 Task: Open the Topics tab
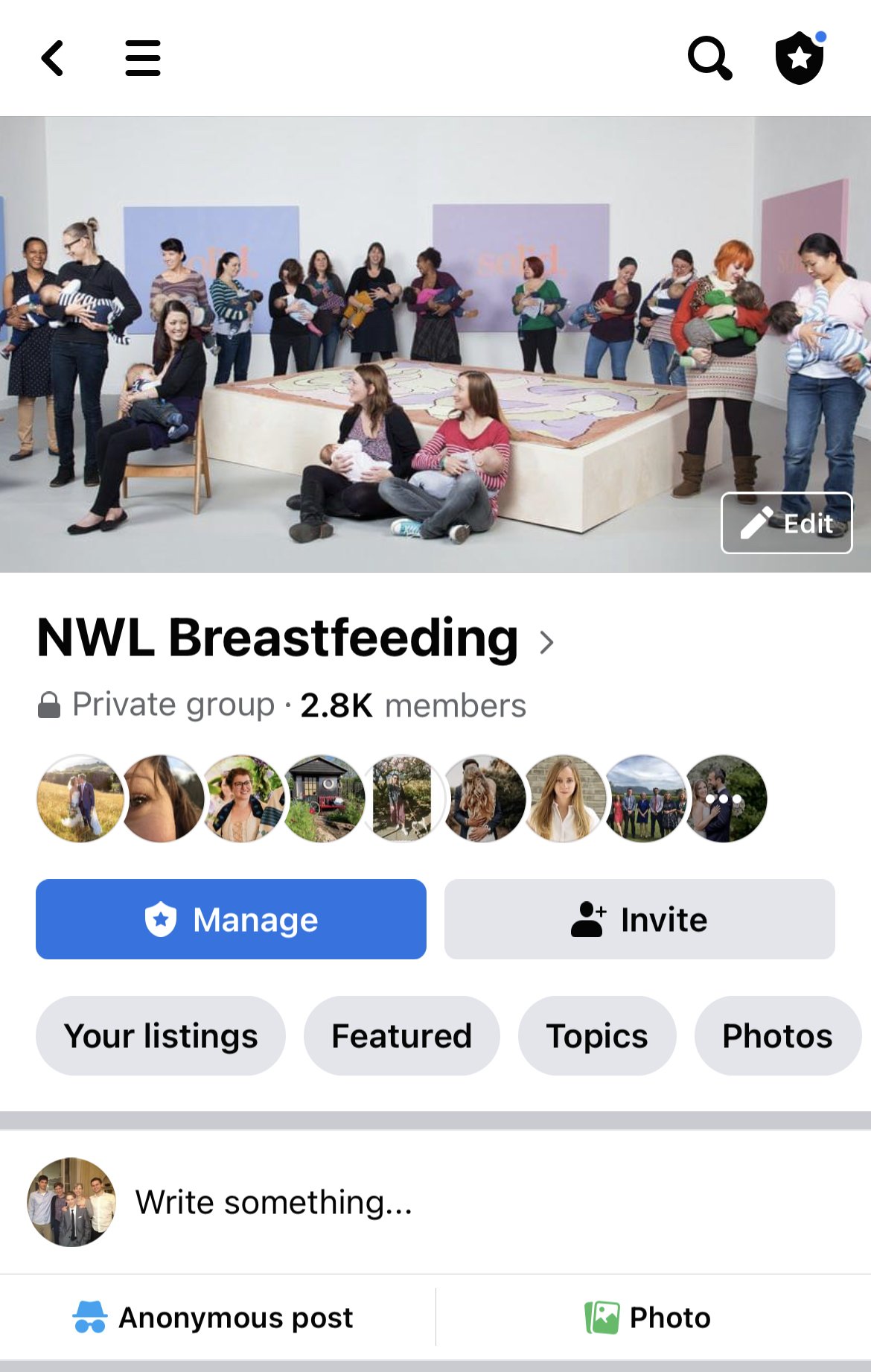click(x=597, y=1036)
